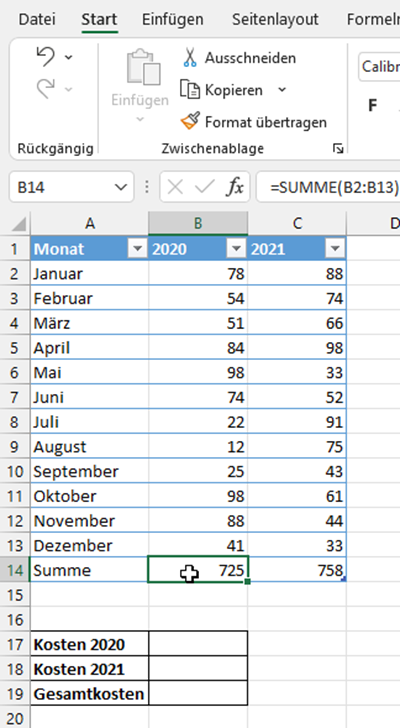Expand the Name Box dropdown arrow
The width and height of the screenshot is (400, 728).
(121, 187)
